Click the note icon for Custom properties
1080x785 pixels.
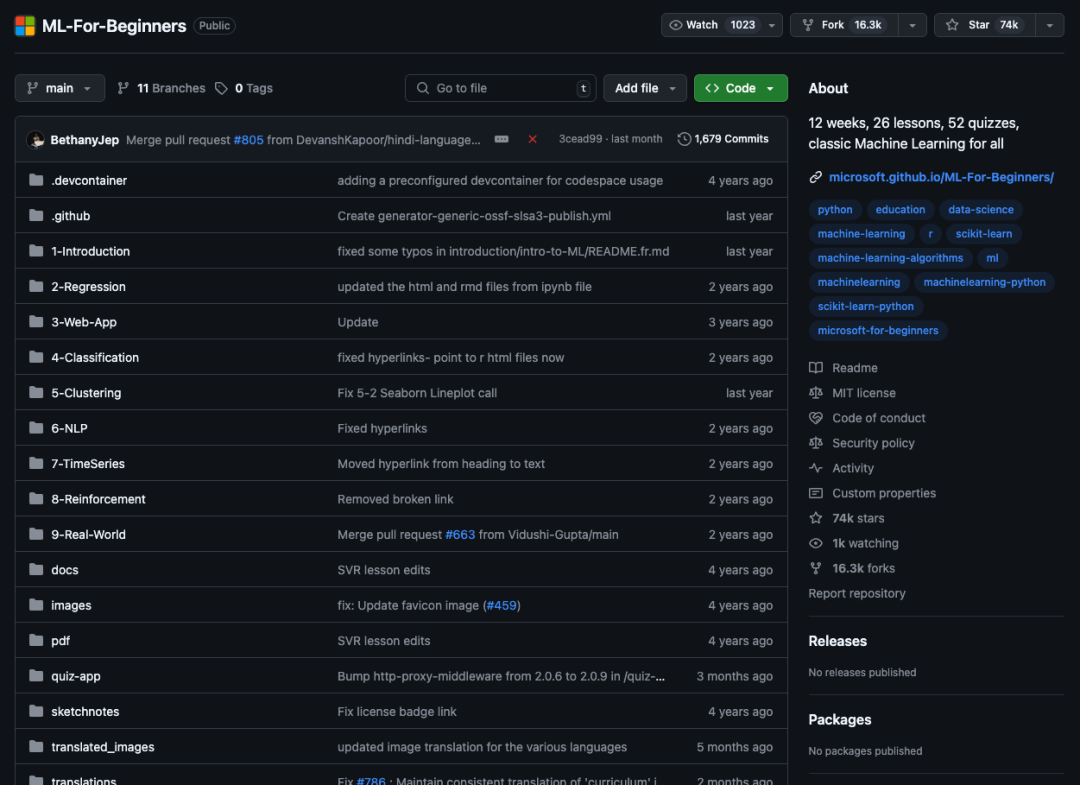point(816,493)
